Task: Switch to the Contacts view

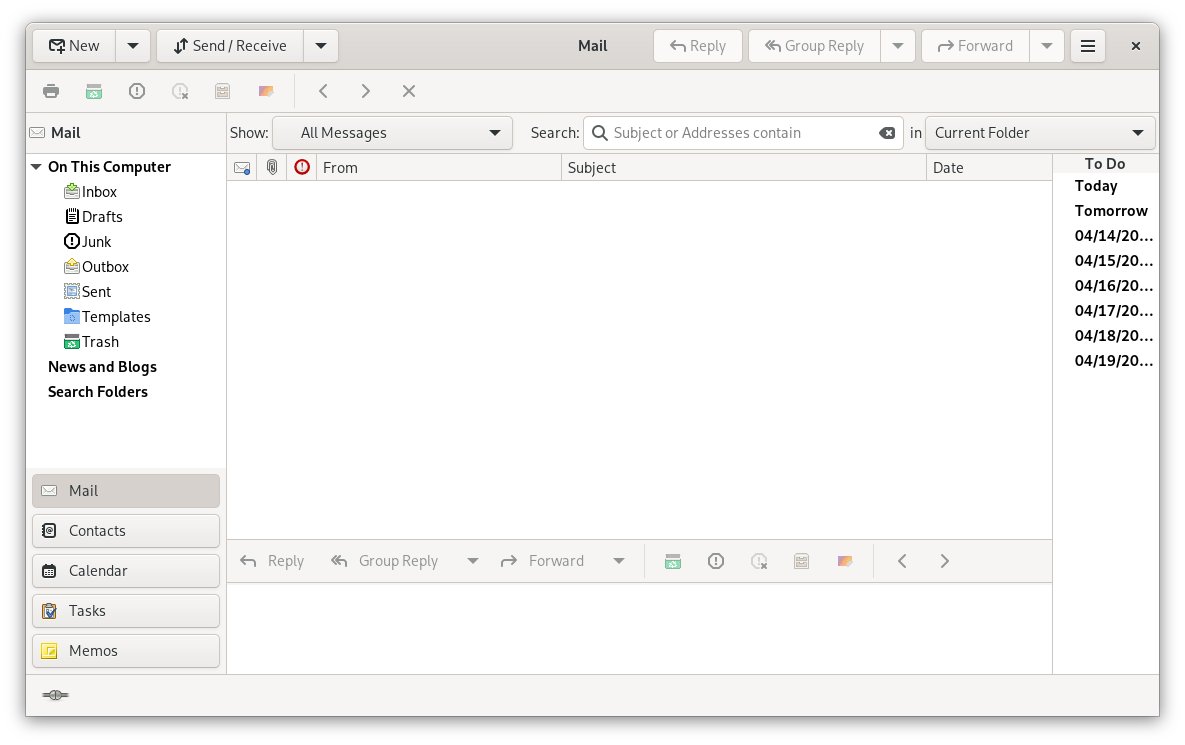Action: (126, 531)
